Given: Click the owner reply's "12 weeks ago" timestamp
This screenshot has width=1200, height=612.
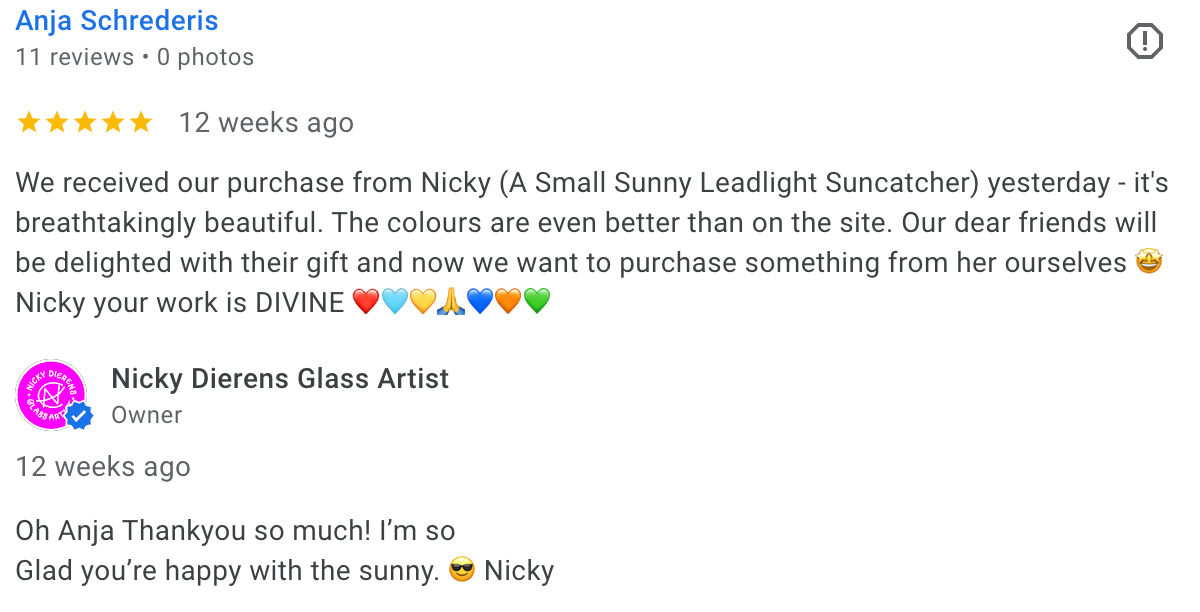Looking at the screenshot, I should [x=103, y=467].
